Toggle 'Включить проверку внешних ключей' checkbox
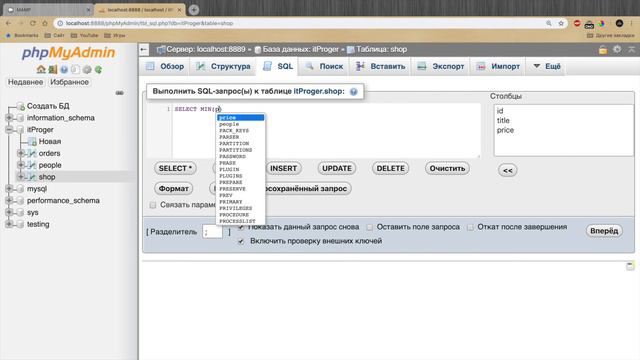Image resolution: width=640 pixels, height=360 pixels. (x=241, y=241)
